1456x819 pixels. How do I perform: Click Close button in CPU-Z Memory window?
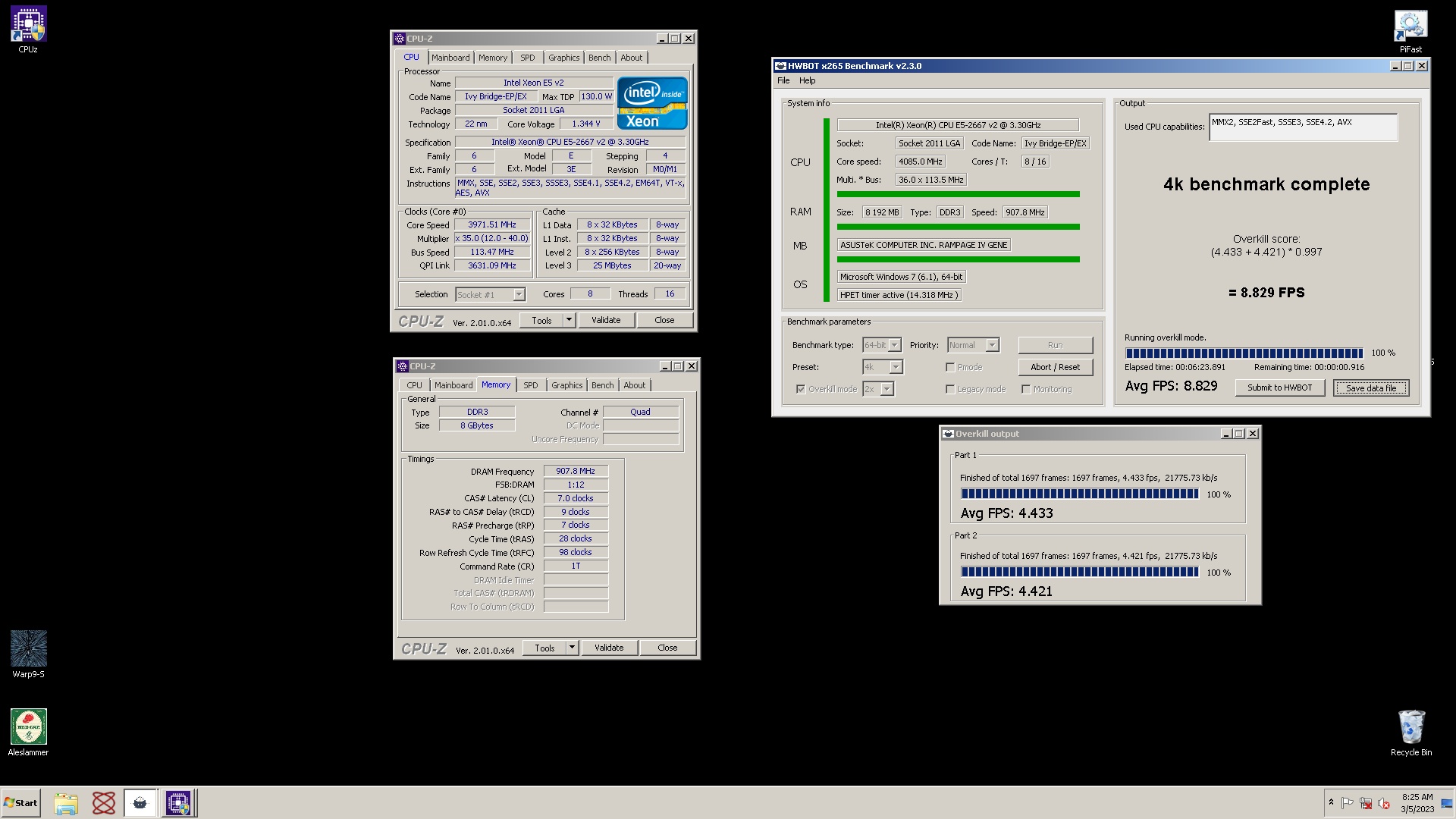(x=667, y=648)
